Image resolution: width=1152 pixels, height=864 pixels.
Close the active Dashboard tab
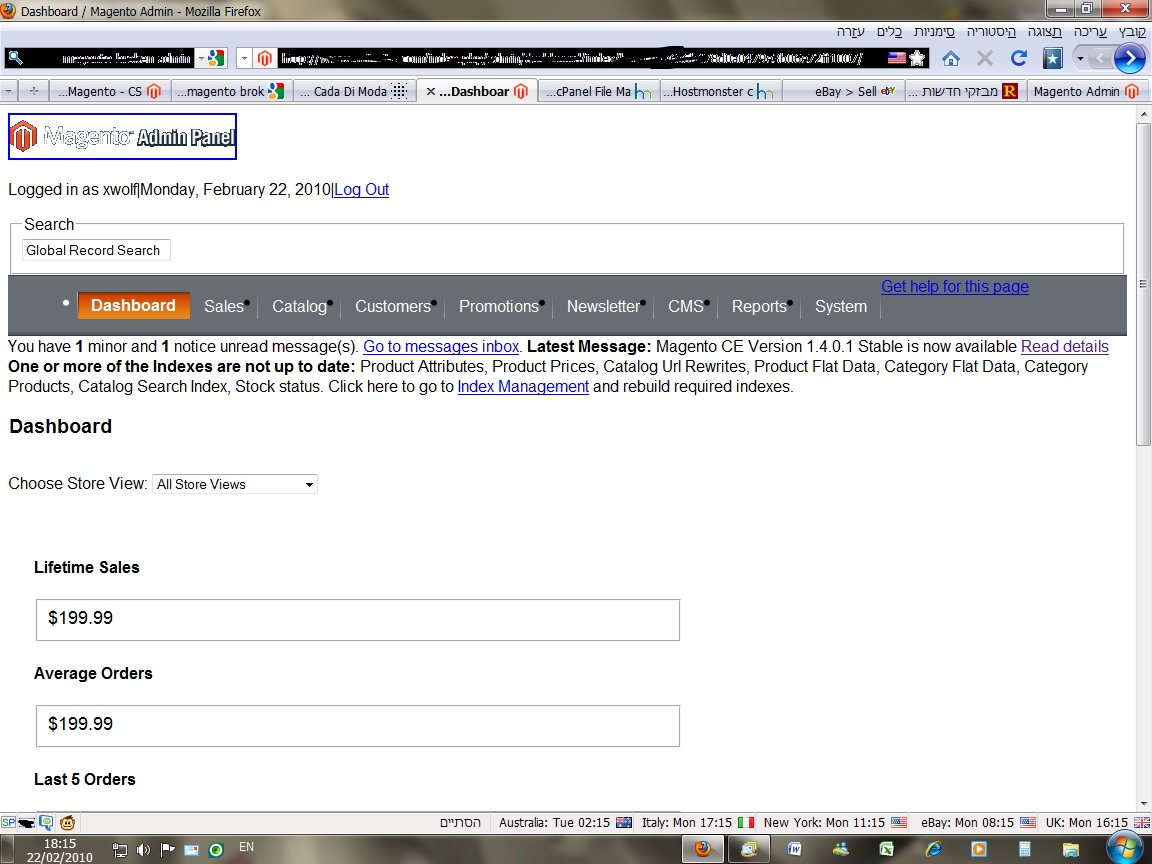431,91
